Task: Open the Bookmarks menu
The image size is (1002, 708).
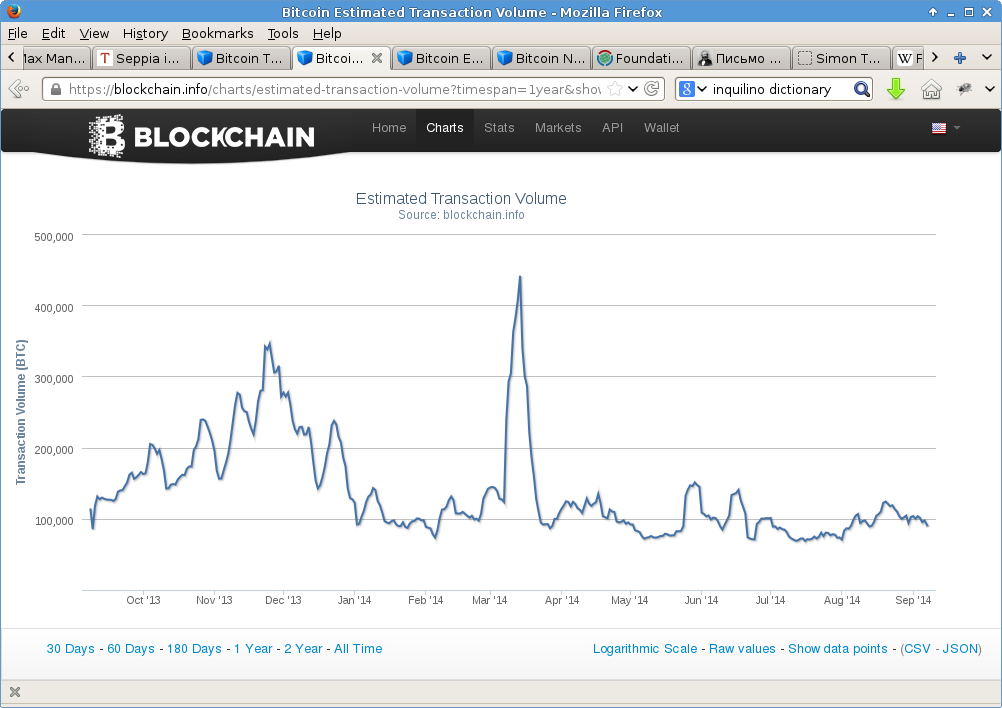Action: tap(217, 33)
